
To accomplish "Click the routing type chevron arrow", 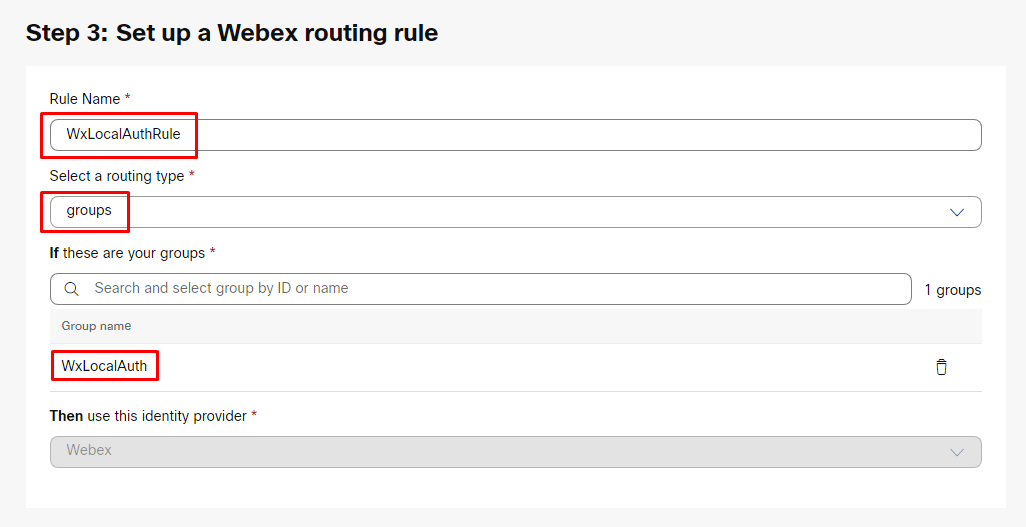I will (956, 212).
